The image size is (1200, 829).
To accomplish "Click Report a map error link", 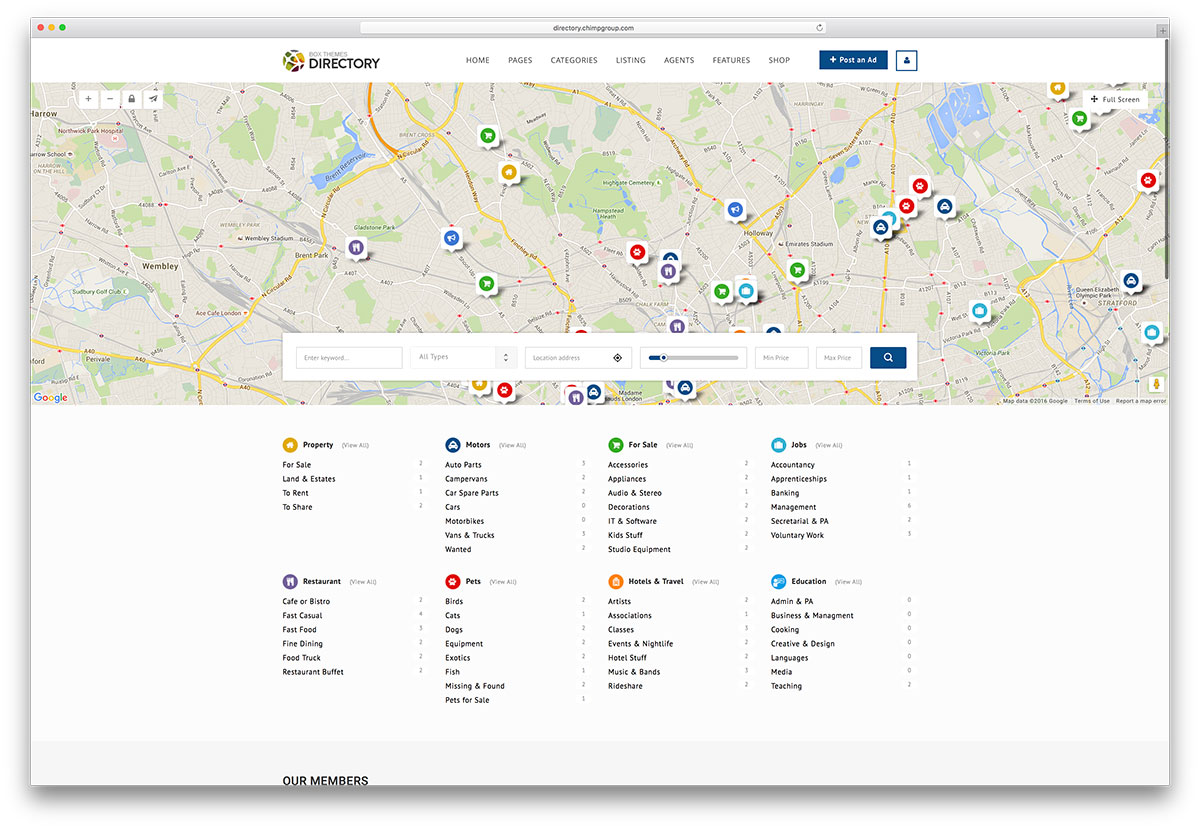I will click(x=1141, y=401).
